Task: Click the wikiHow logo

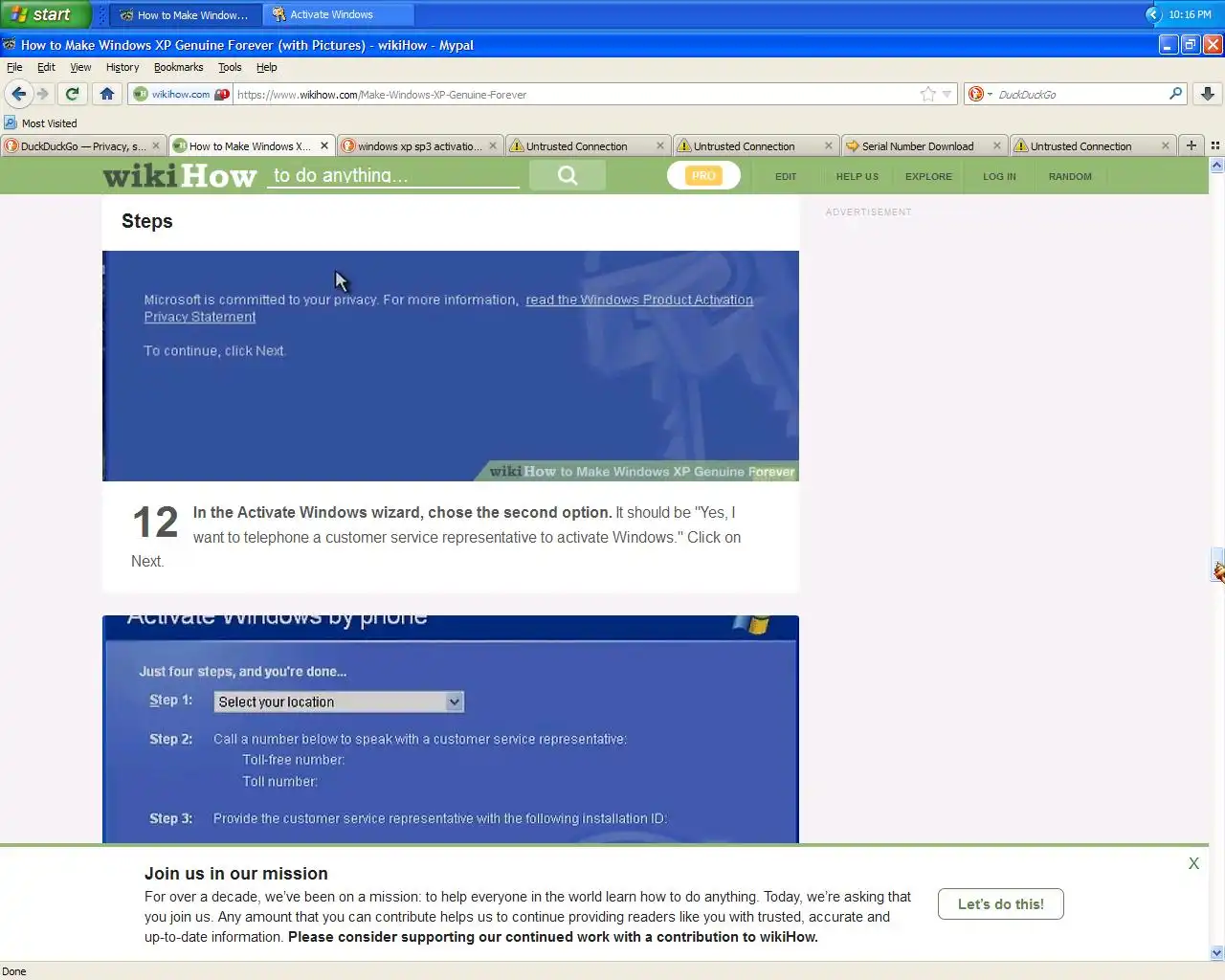Action: tap(180, 175)
